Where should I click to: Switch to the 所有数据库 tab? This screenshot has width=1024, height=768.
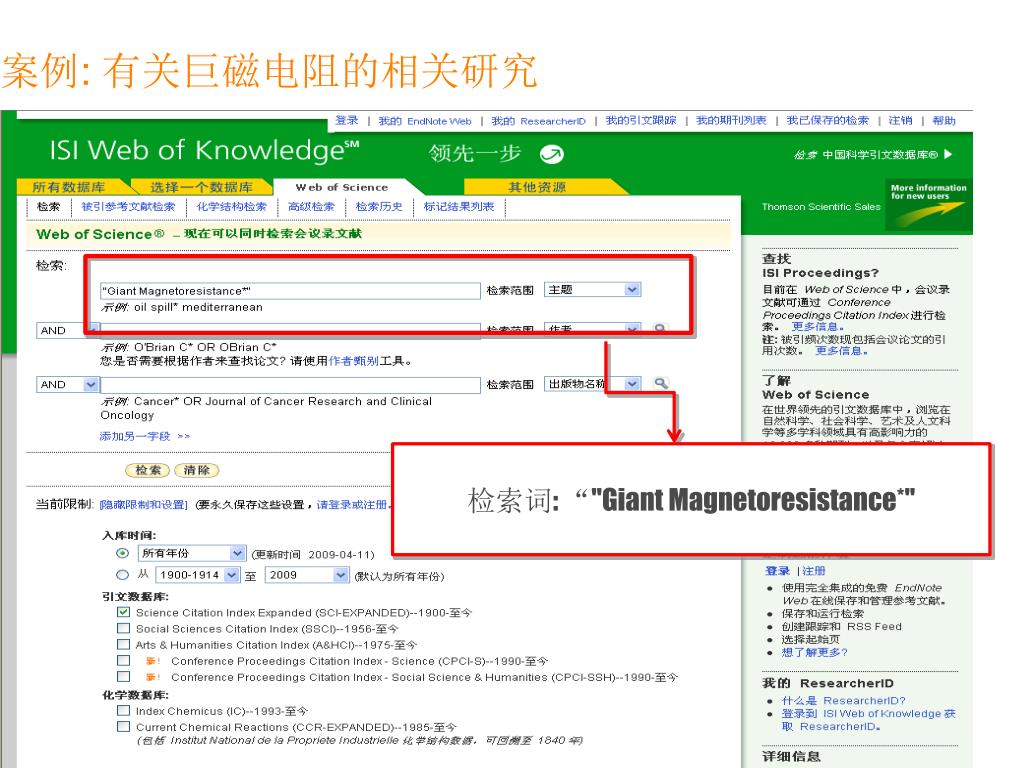(69, 187)
